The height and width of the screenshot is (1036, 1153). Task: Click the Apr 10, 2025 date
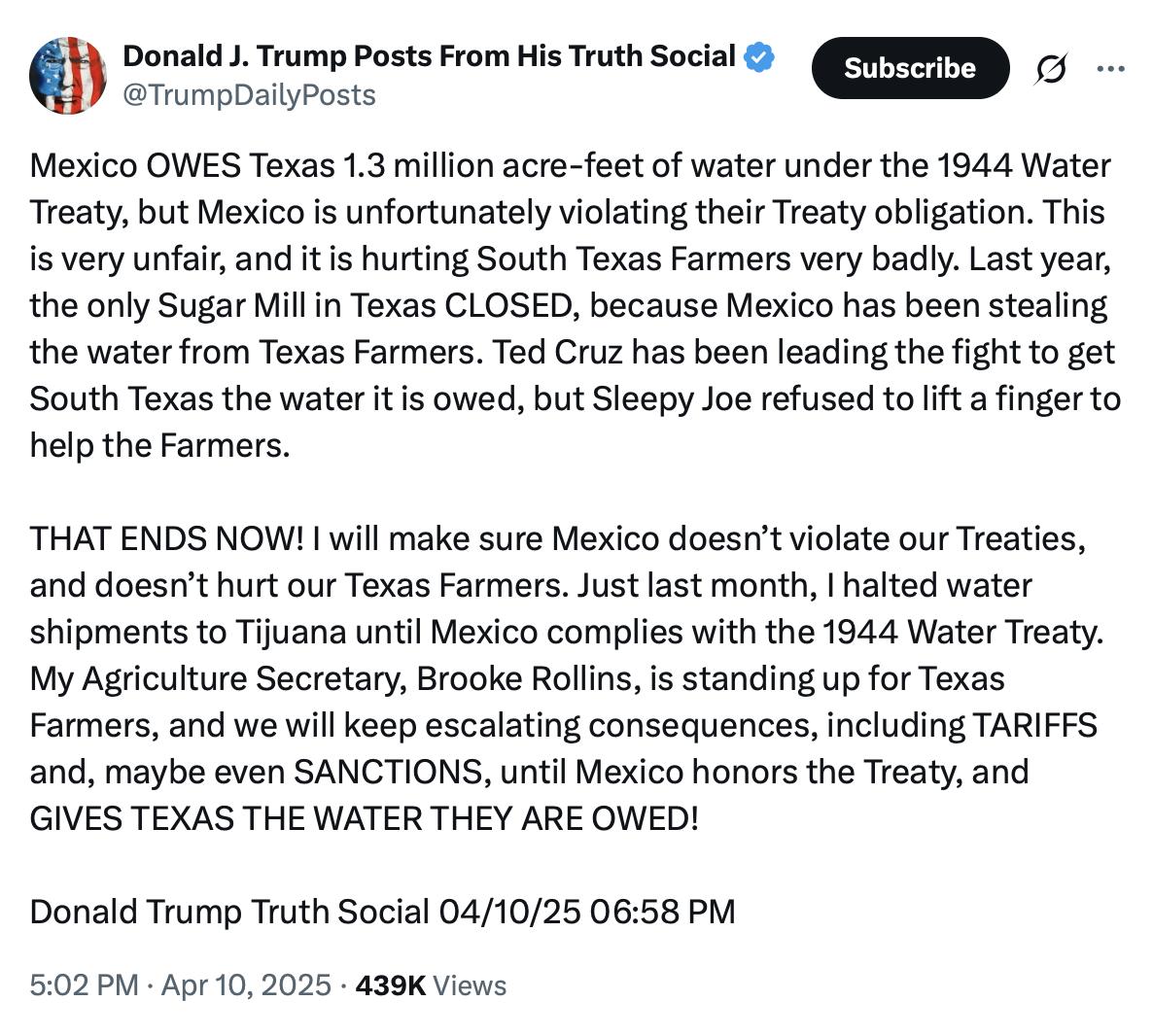pyautogui.click(x=246, y=985)
